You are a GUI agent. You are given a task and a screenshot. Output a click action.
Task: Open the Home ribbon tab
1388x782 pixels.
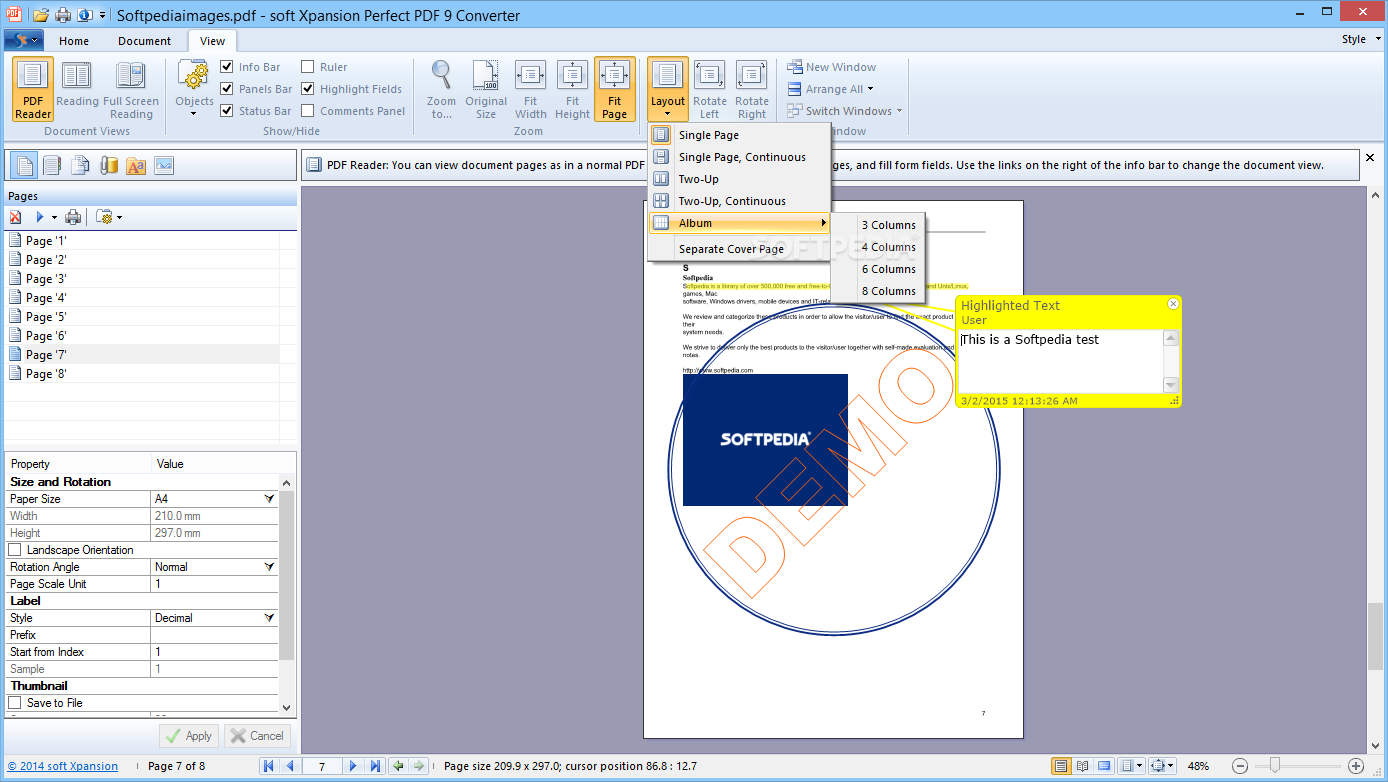74,41
